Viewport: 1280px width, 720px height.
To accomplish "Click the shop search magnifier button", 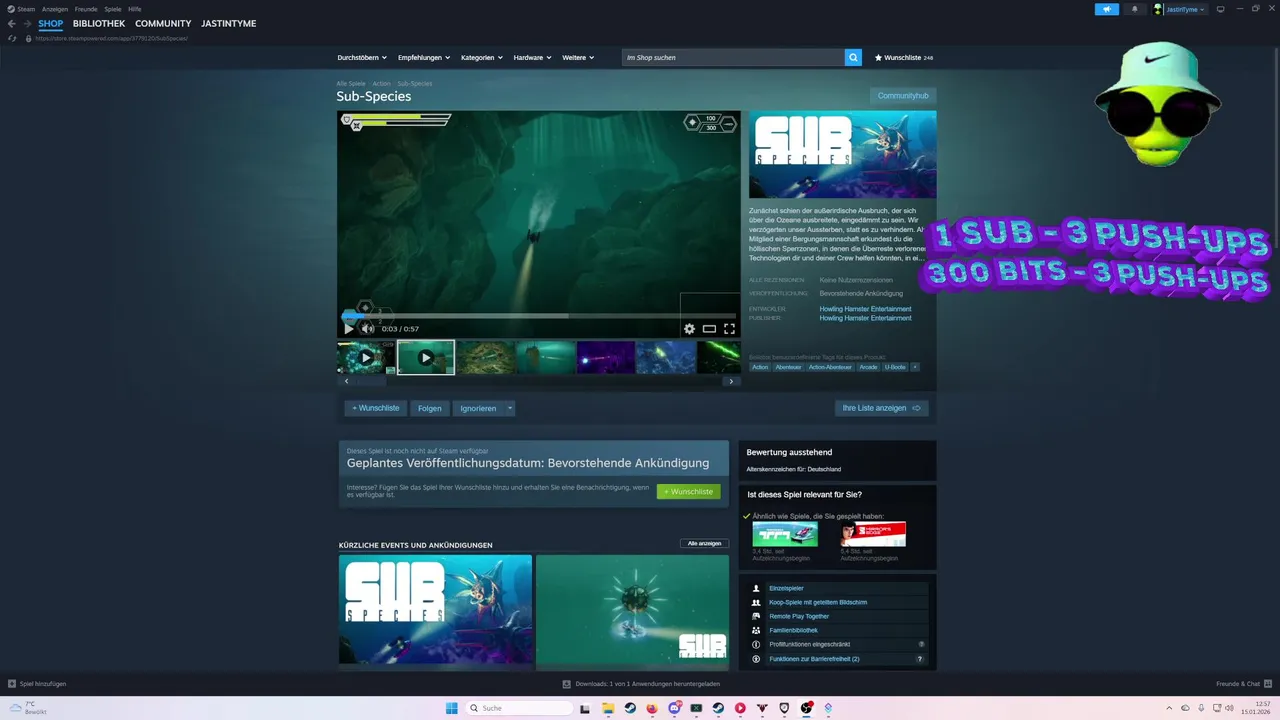I will point(853,58).
